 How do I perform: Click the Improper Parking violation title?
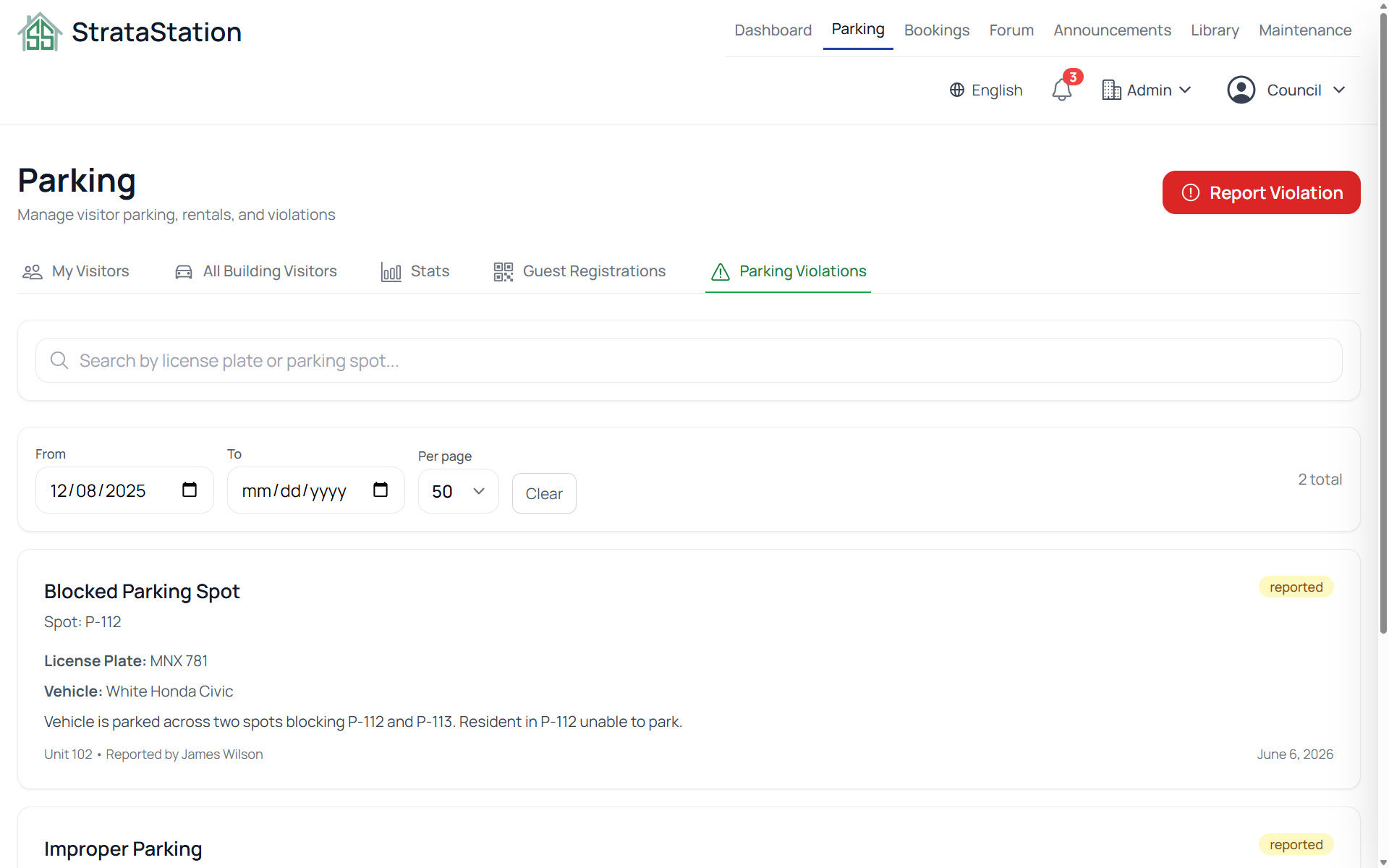pyautogui.click(x=123, y=849)
